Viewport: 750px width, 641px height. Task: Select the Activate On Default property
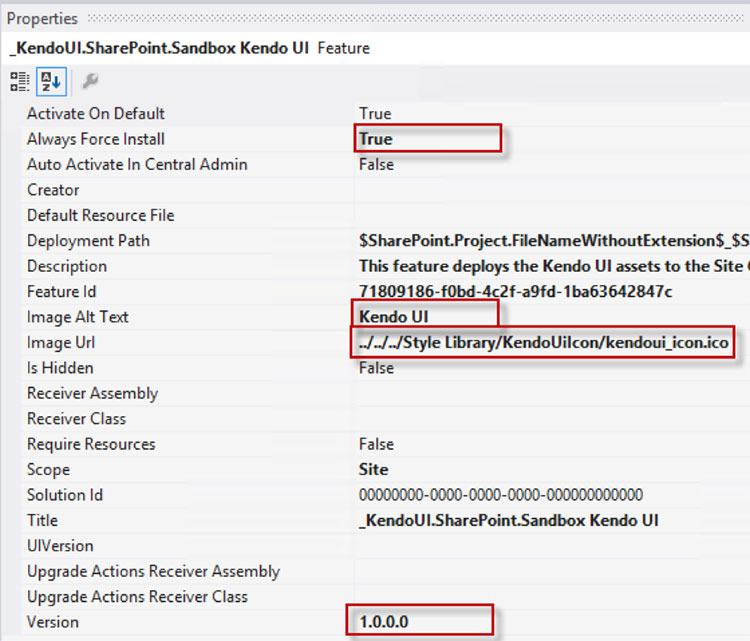96,114
